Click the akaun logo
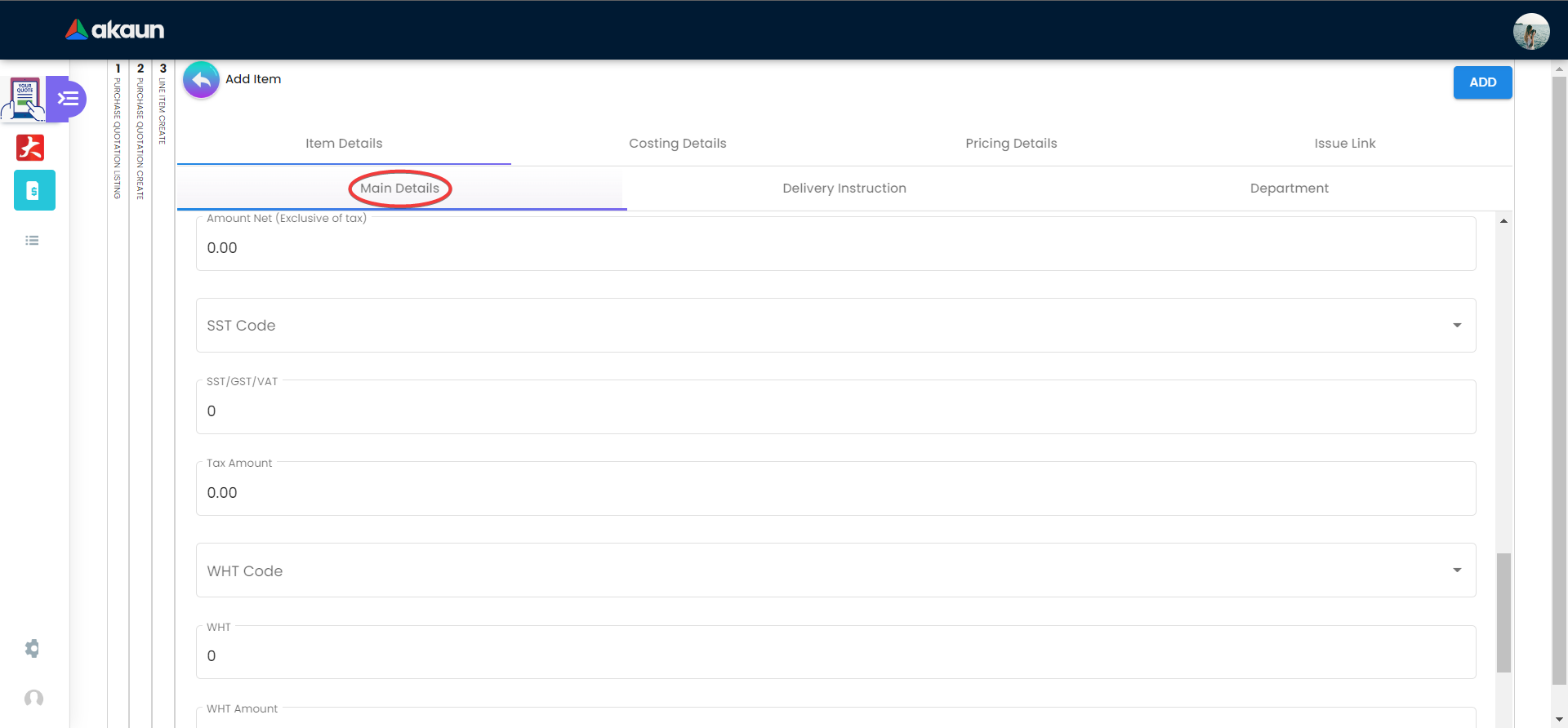The image size is (1568, 728). (x=115, y=30)
